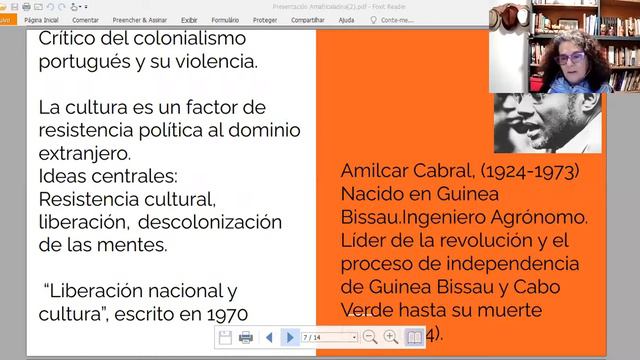Undo the last action with the top toolbar arrow
The image size is (640, 360).
(50, 7)
